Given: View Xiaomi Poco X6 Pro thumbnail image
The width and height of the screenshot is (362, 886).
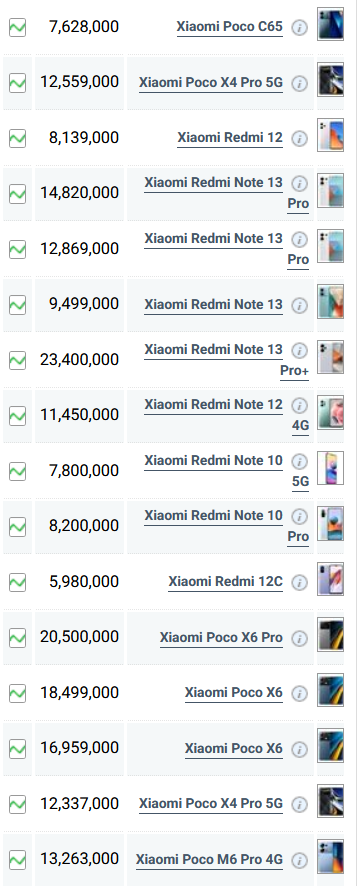Looking at the screenshot, I should (330, 635).
